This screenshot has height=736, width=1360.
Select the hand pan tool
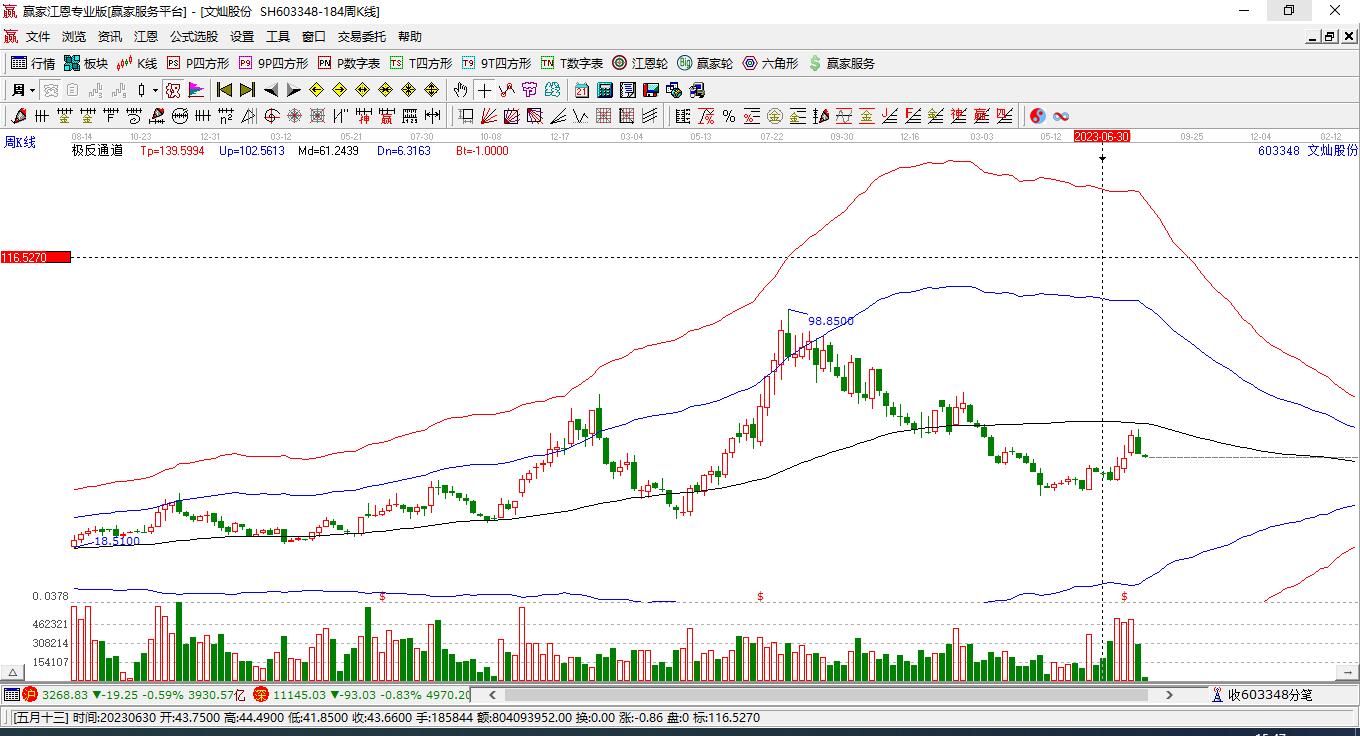[461, 90]
